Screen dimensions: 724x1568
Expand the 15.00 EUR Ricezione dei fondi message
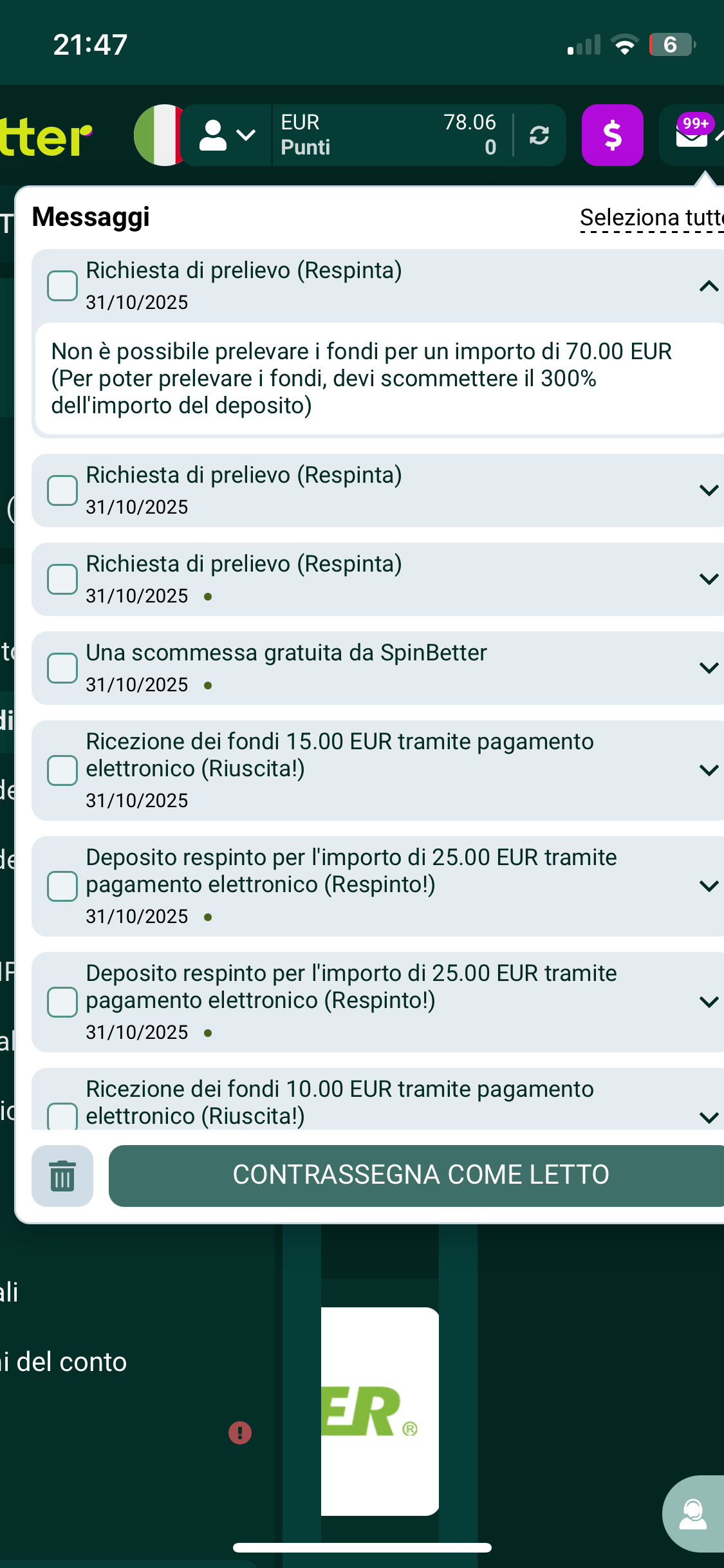(709, 770)
